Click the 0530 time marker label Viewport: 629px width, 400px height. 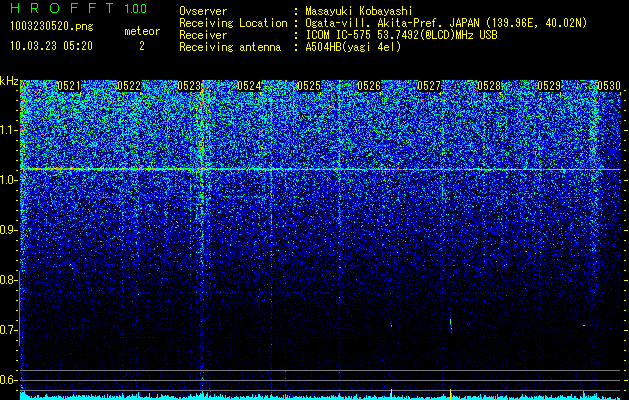pos(609,86)
